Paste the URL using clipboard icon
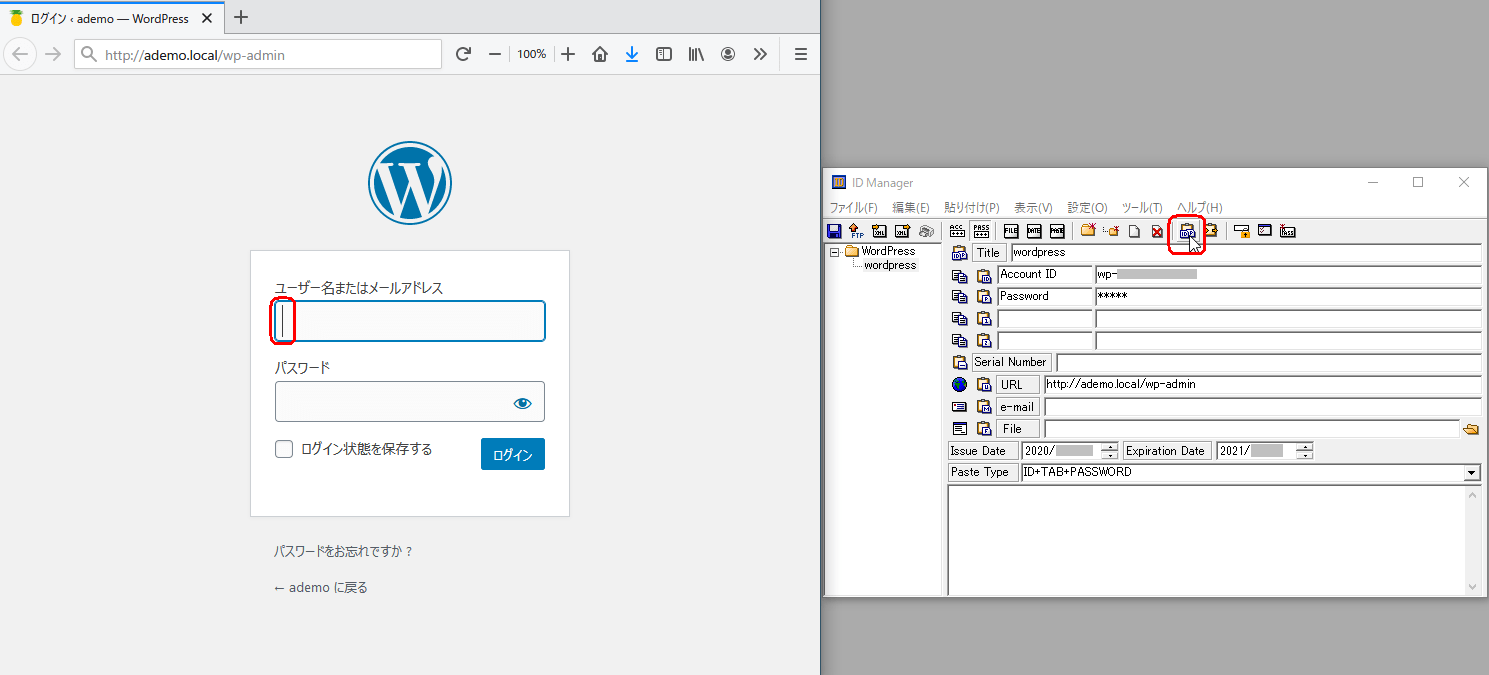Image resolution: width=1489 pixels, height=675 pixels. (984, 385)
